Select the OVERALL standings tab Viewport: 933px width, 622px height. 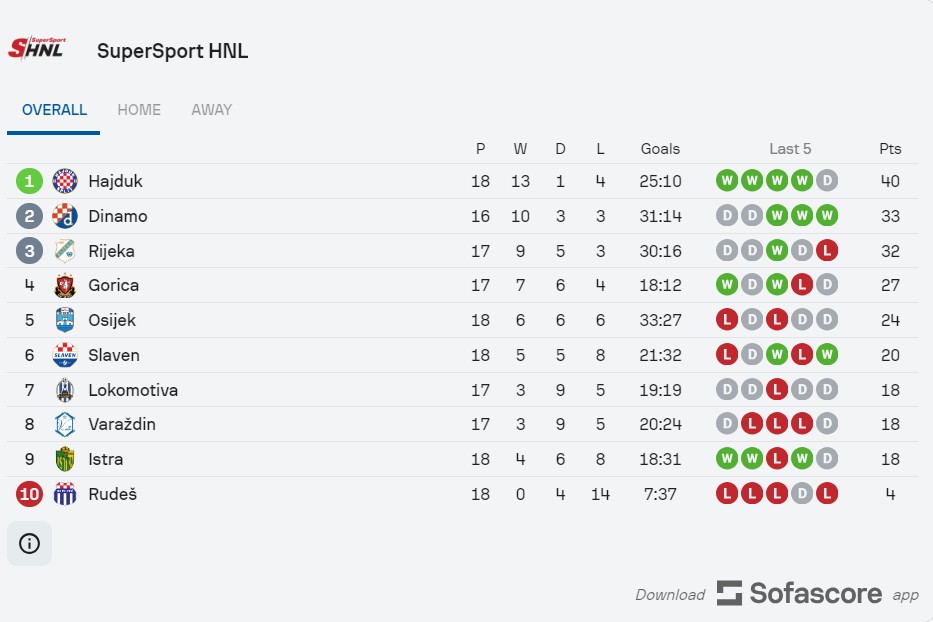click(54, 110)
